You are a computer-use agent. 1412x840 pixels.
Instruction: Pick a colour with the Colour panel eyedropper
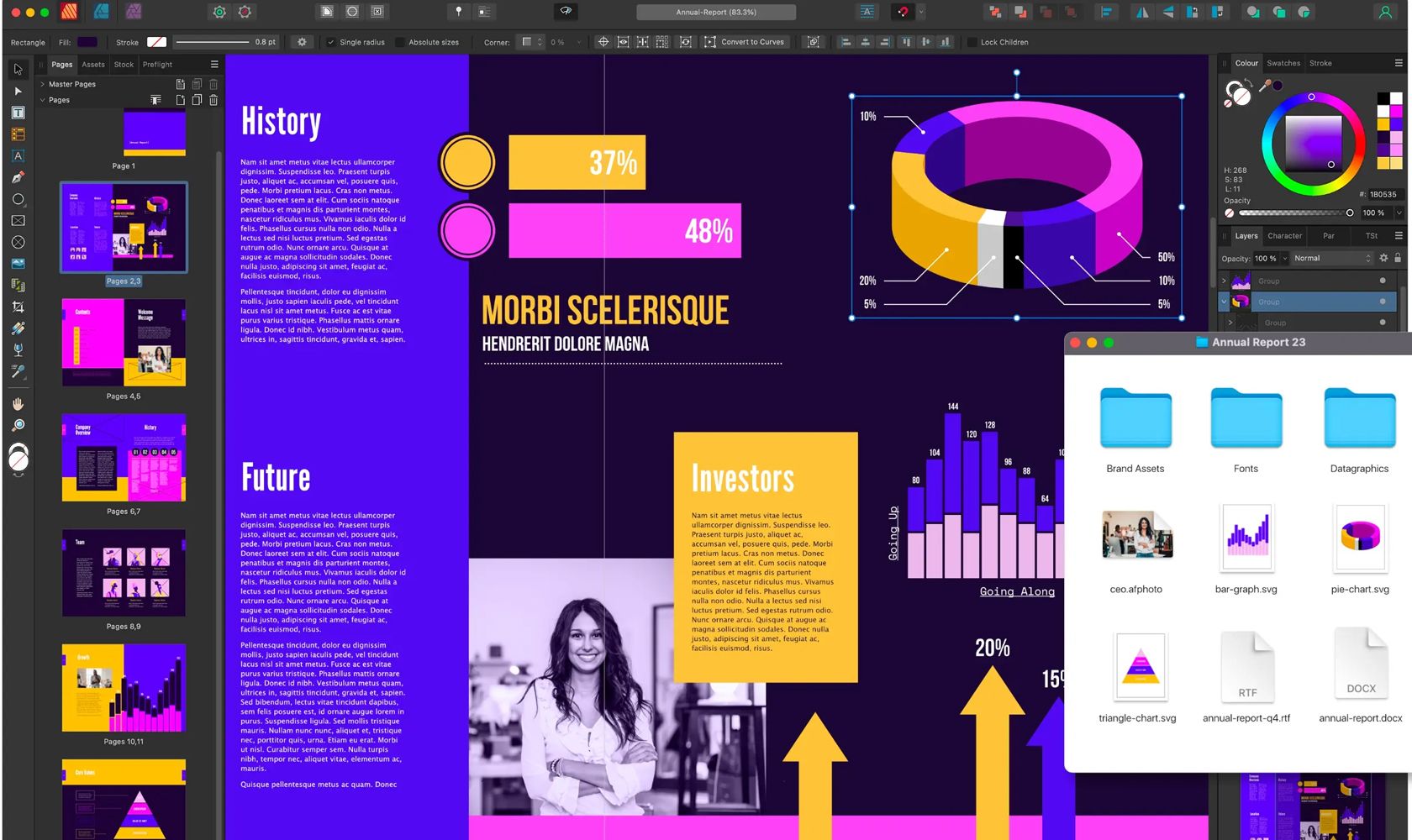click(x=1264, y=85)
